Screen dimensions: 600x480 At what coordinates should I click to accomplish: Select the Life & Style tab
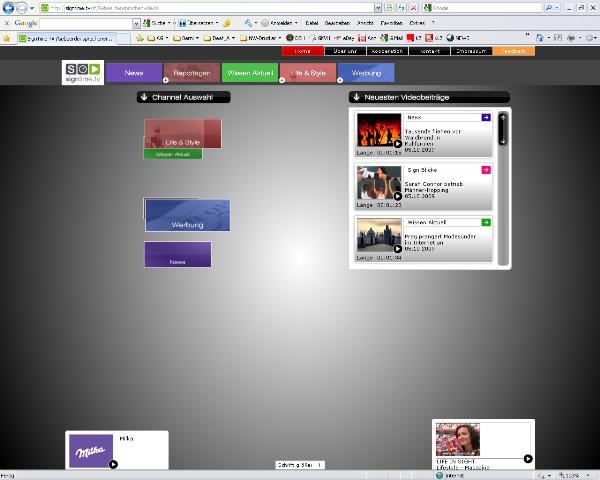click(308, 73)
